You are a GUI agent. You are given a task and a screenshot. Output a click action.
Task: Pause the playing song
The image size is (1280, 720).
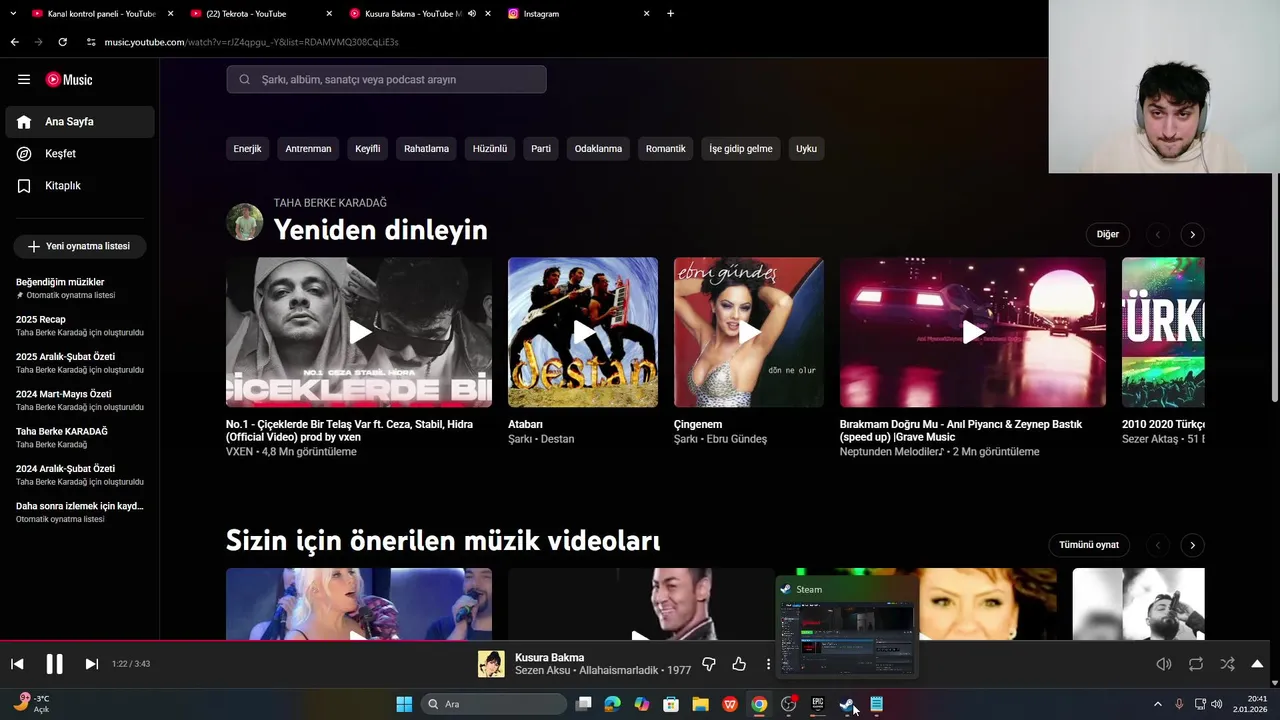54,664
